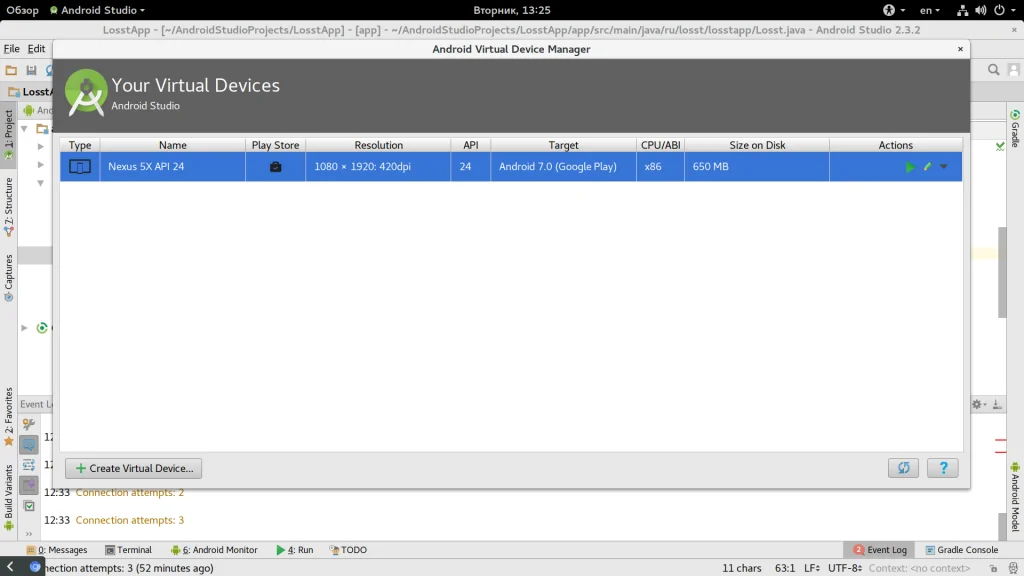Viewport: 1024px width, 576px height.
Task: Open the Captures tool window tab
Action: pos(8,278)
